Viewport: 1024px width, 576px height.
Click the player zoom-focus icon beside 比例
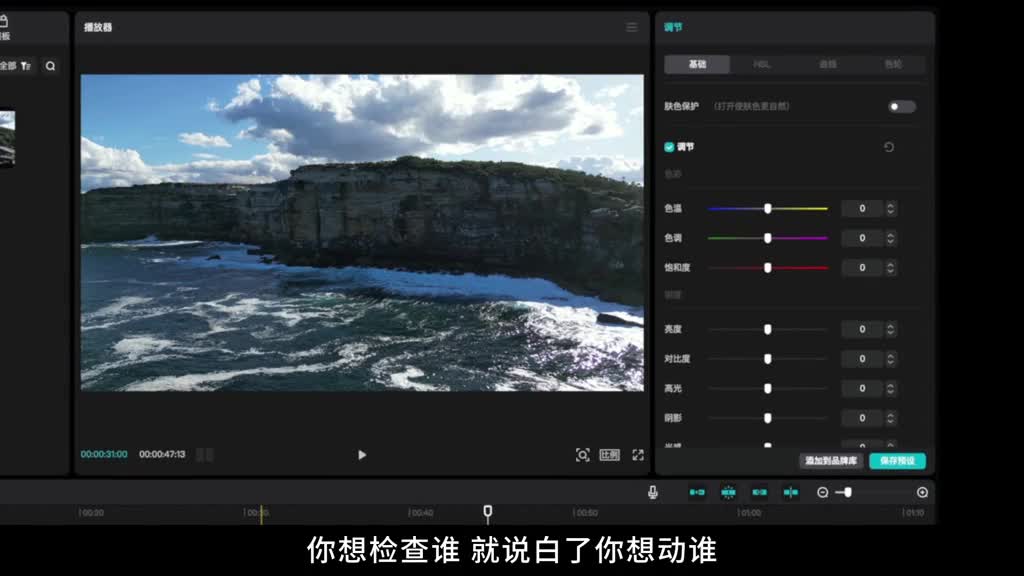582,455
